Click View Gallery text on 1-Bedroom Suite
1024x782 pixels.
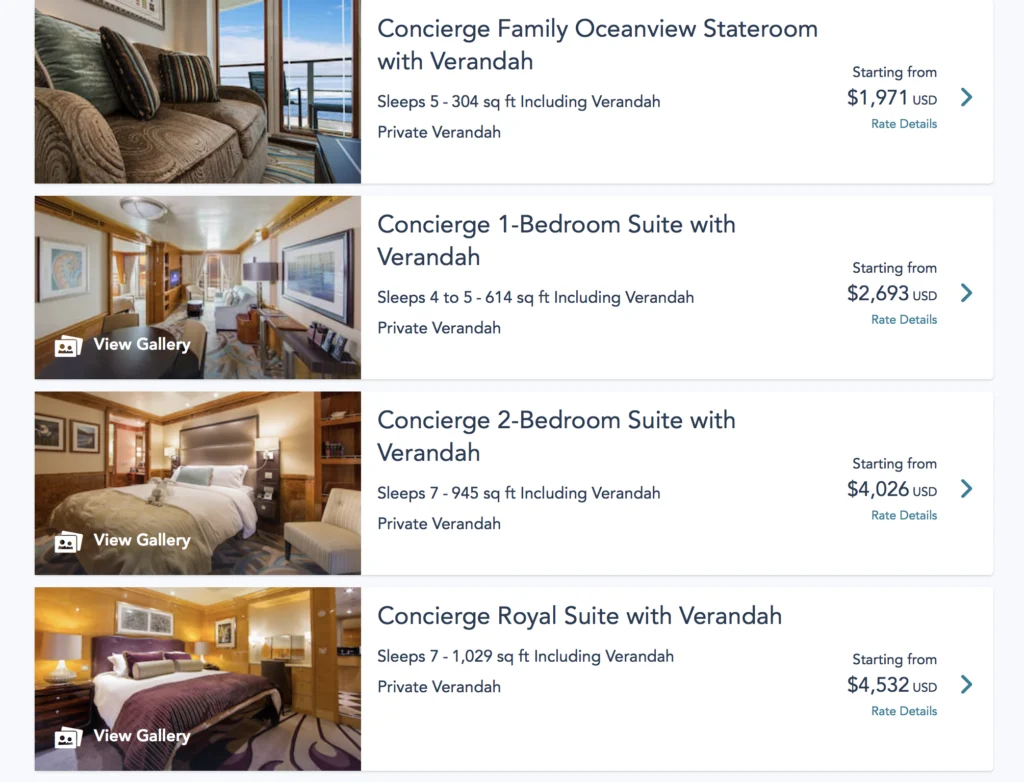(x=142, y=345)
